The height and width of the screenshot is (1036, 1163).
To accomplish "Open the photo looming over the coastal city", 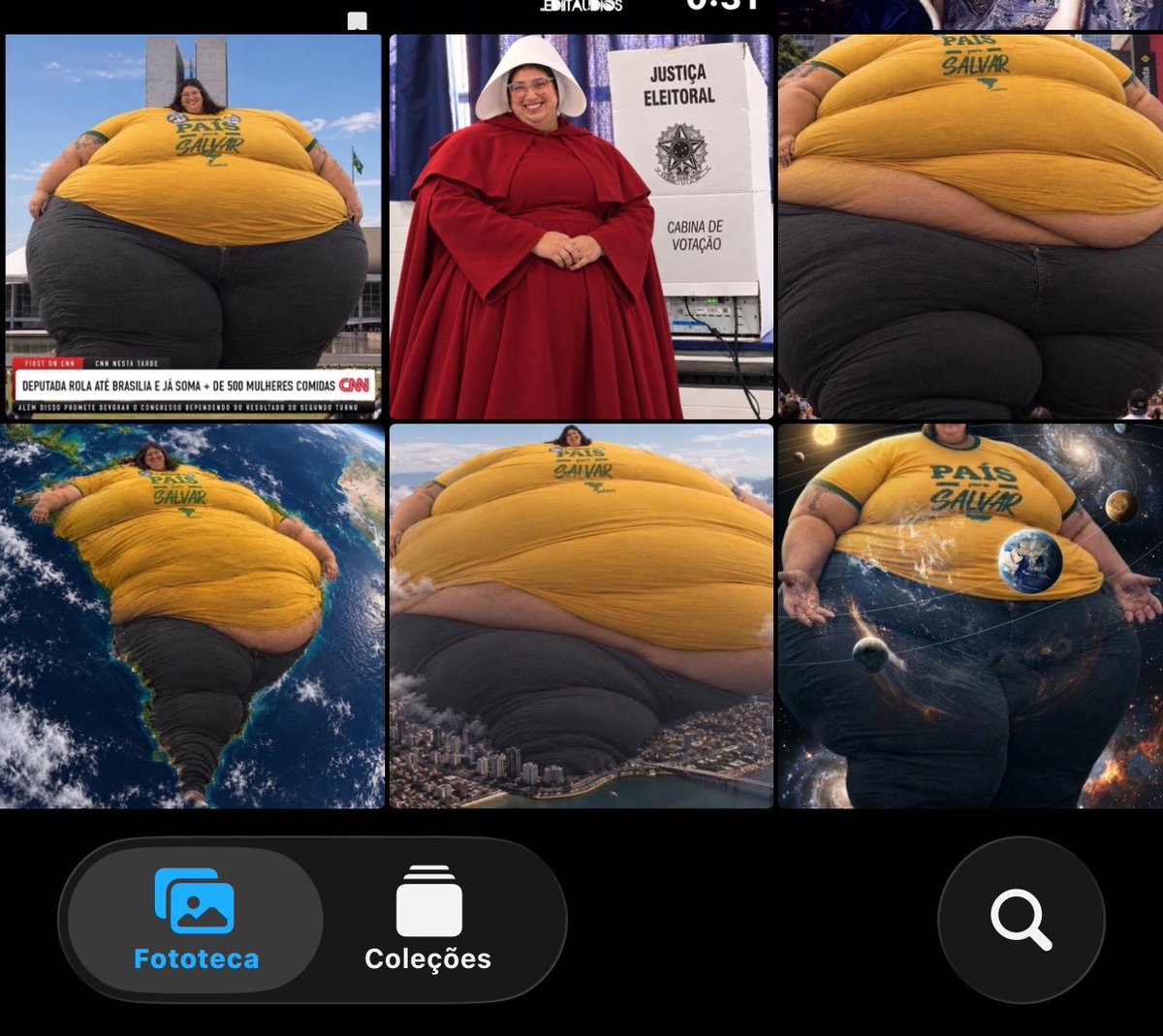I will click(x=581, y=616).
